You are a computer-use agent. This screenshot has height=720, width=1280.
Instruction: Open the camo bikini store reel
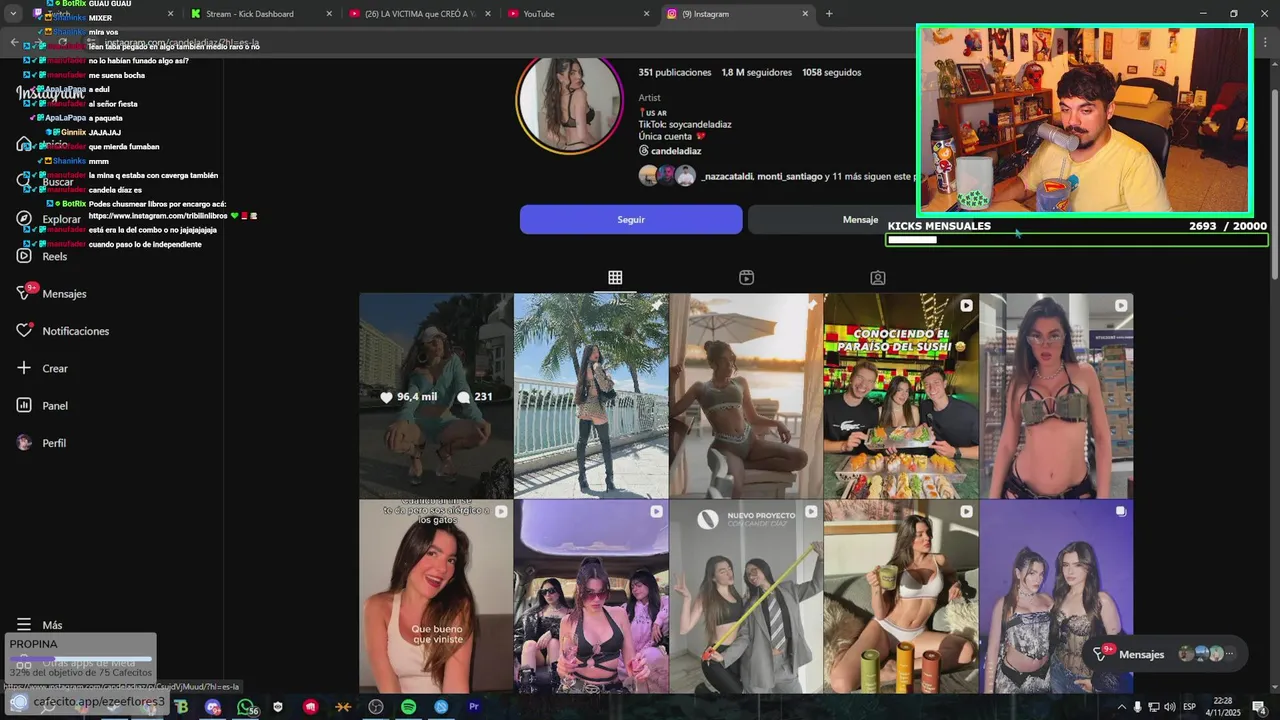[1056, 396]
